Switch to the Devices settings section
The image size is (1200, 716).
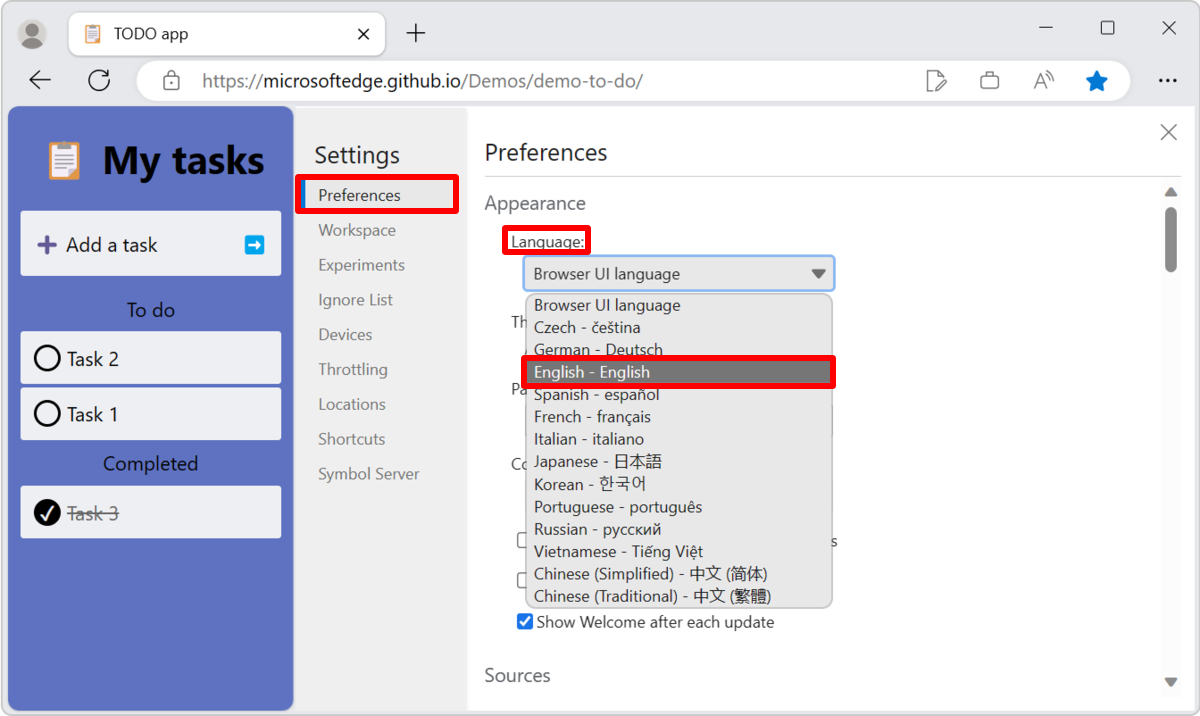tap(344, 334)
